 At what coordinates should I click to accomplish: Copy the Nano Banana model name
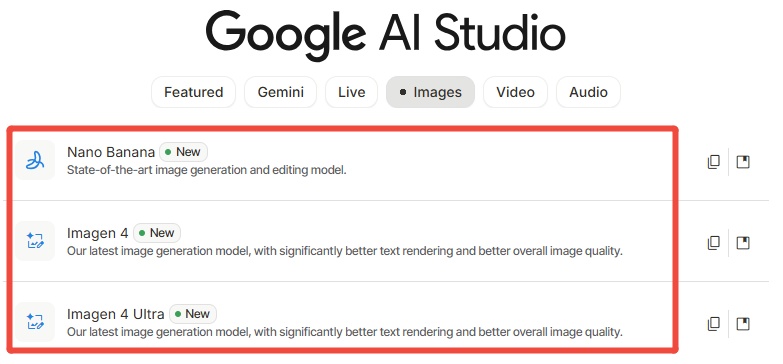(714, 162)
